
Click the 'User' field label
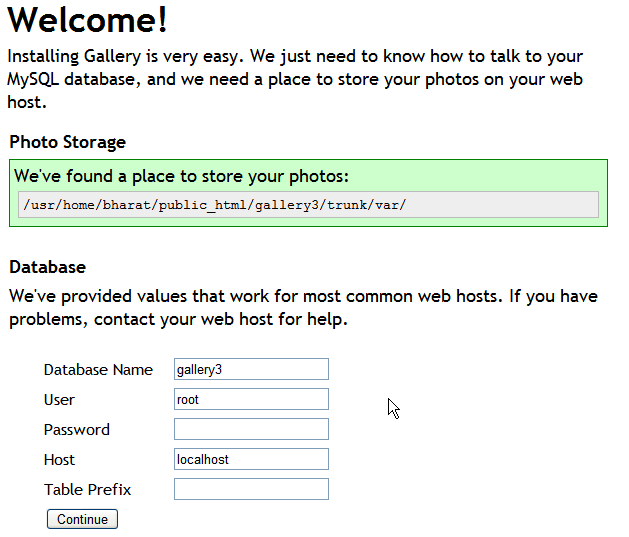coord(59,400)
